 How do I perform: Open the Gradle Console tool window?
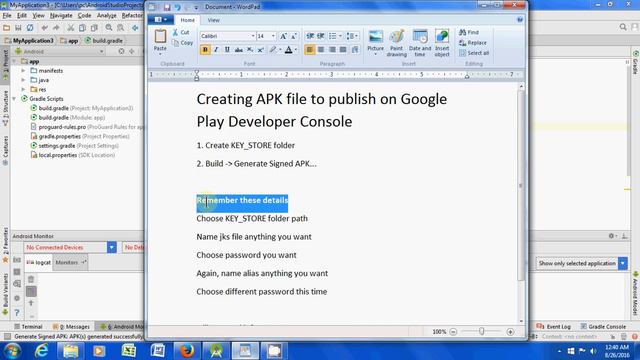point(603,327)
